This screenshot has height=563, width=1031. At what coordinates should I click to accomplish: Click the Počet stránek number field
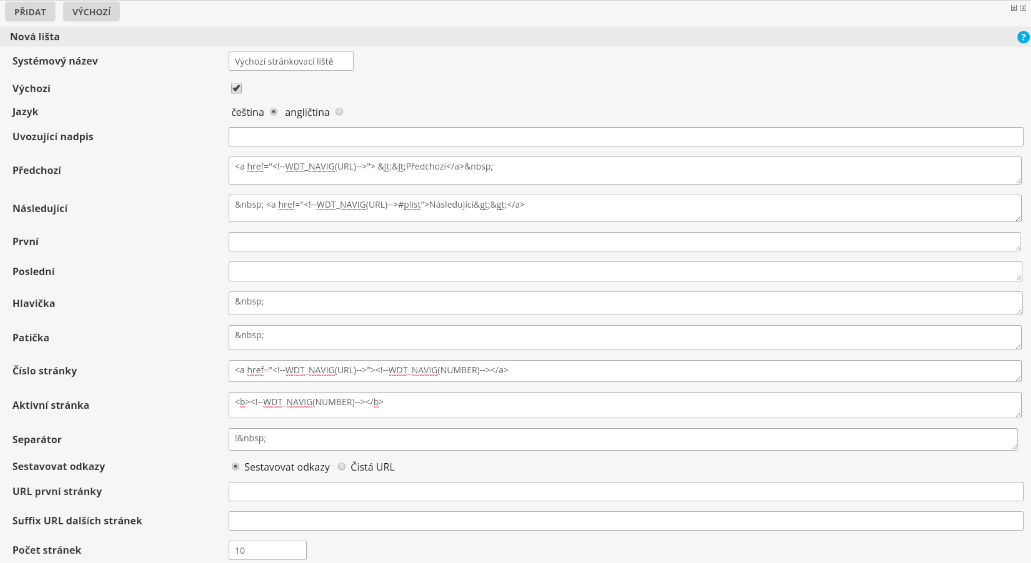(267, 550)
